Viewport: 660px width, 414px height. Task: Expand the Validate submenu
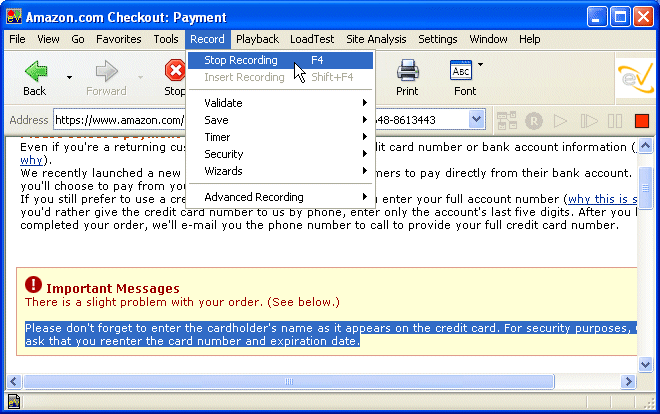coord(280,103)
